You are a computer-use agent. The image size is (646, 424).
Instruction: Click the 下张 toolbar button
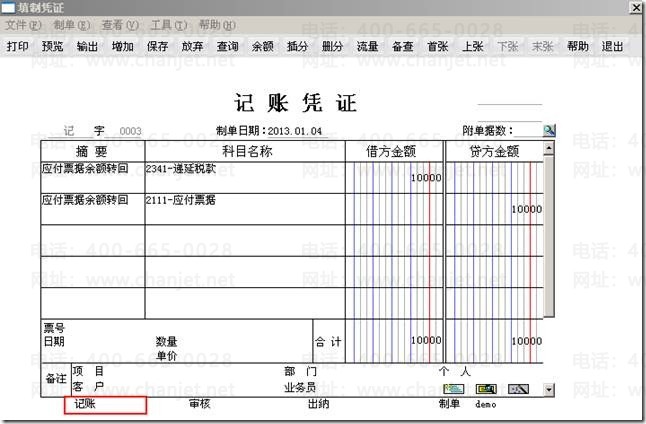click(x=508, y=46)
